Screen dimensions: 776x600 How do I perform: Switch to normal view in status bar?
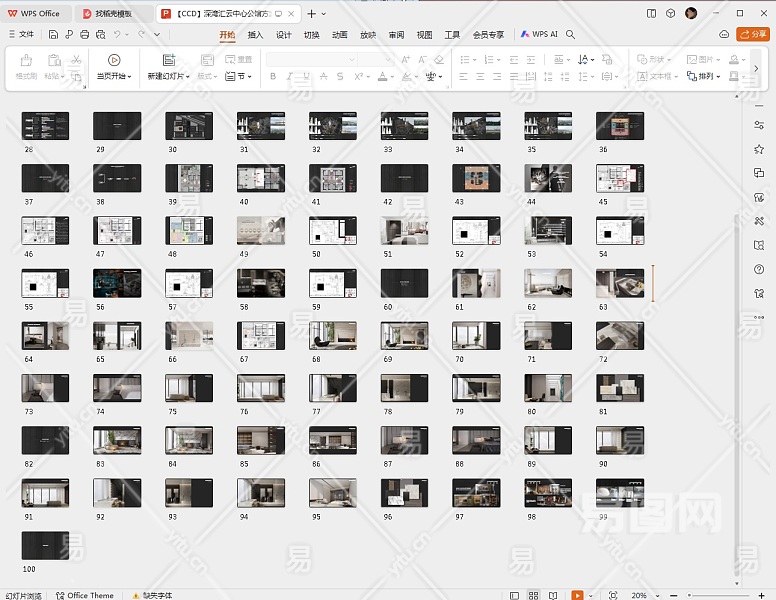515,595
